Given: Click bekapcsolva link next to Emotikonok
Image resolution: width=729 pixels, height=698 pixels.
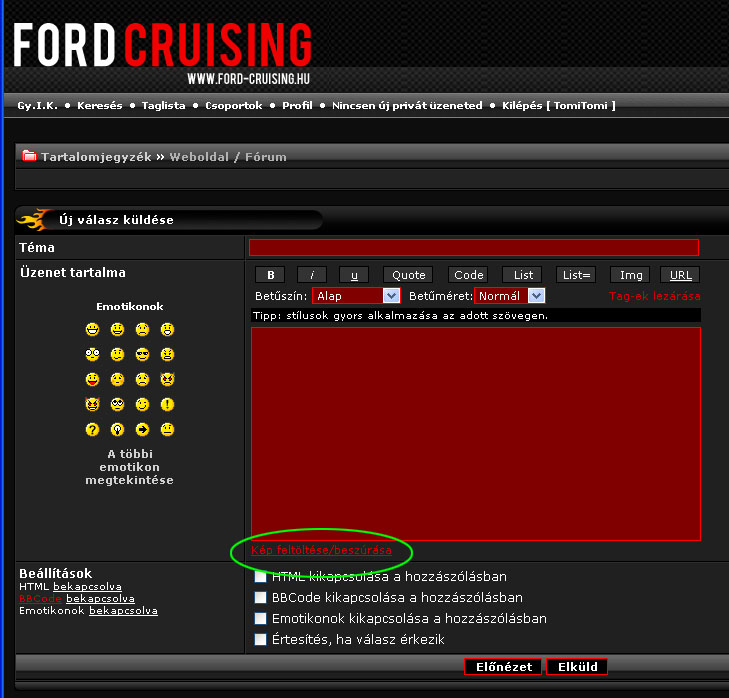Looking at the screenshot, I should [123, 611].
